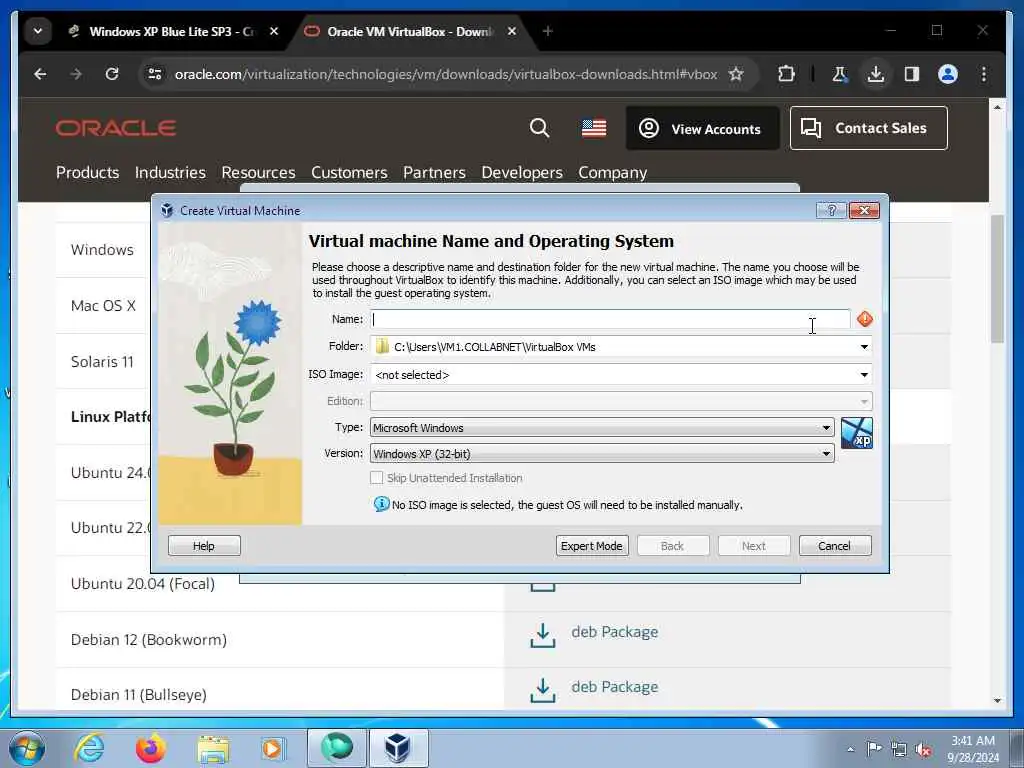1024x768 pixels.
Task: Open Windows Media Player from taskbar
Action: click(272, 748)
